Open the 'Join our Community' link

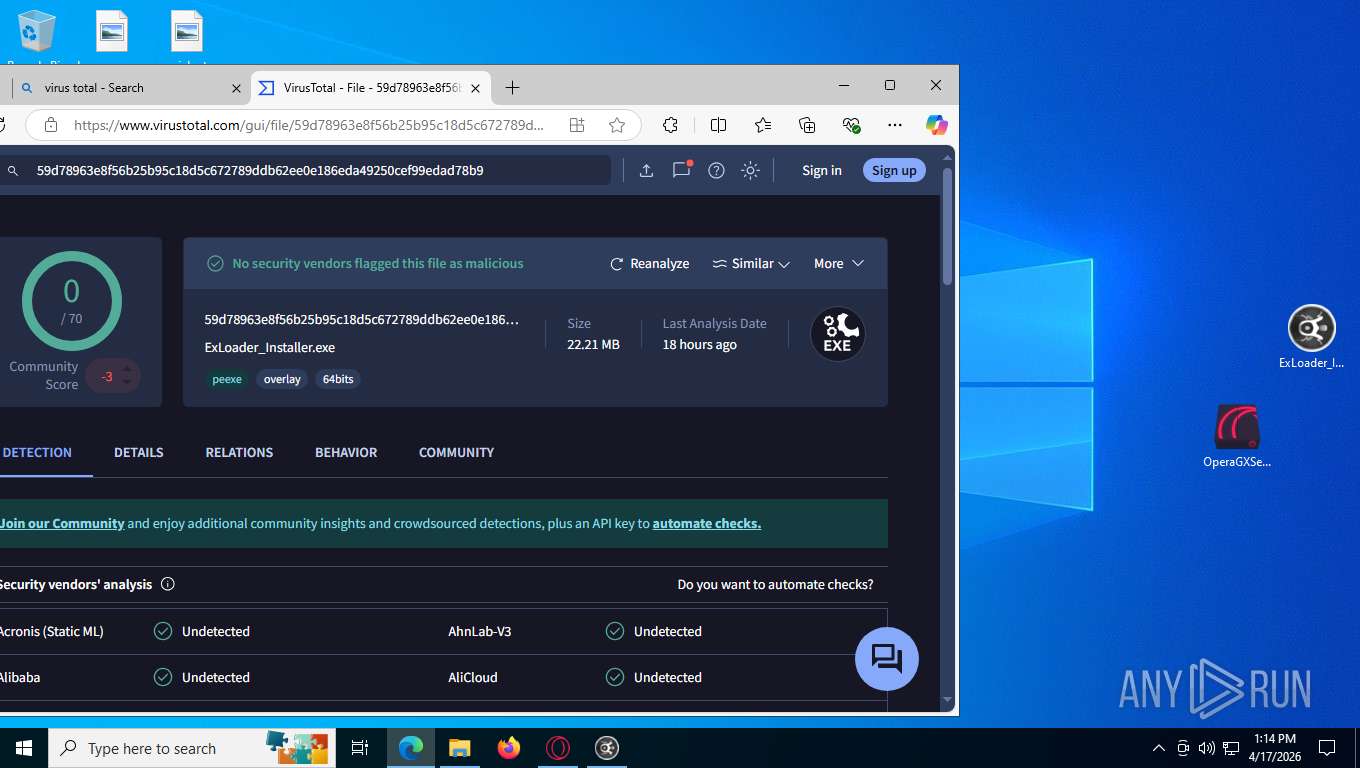click(62, 523)
